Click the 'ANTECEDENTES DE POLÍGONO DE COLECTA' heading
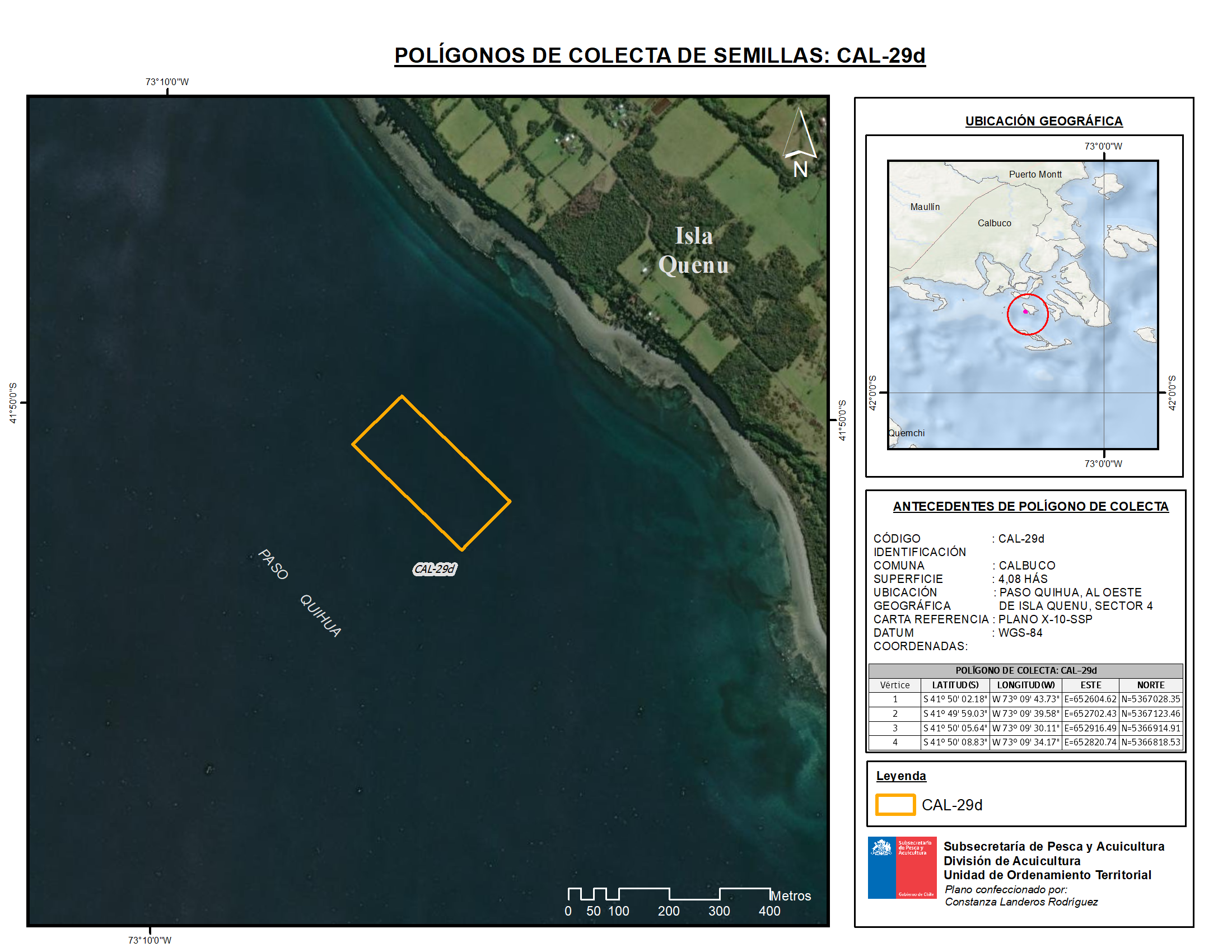 click(1030, 506)
